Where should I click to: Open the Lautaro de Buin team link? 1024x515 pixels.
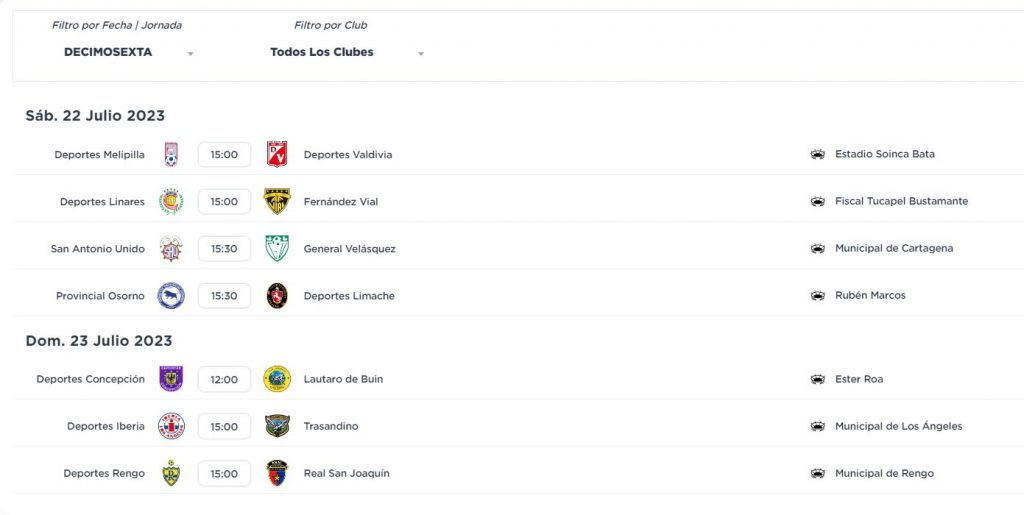click(x=344, y=379)
